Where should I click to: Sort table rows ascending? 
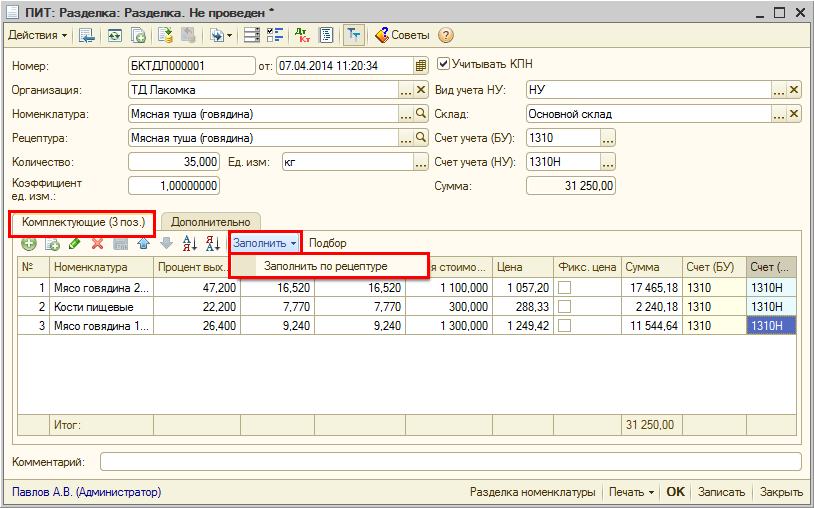coord(189,243)
